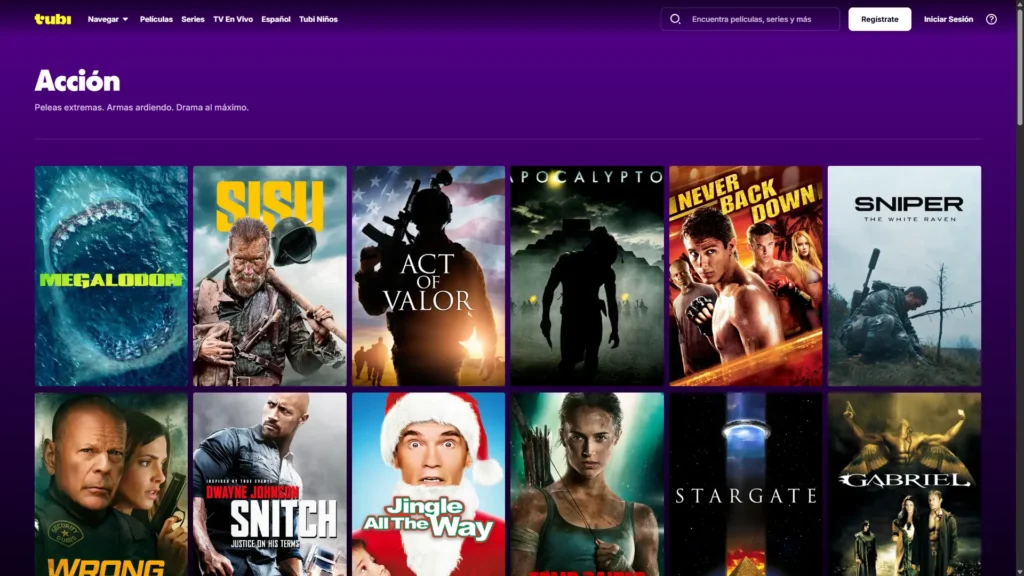1024x576 pixels.
Task: Expand the Navegar dropdown menu
Action: [x=108, y=19]
